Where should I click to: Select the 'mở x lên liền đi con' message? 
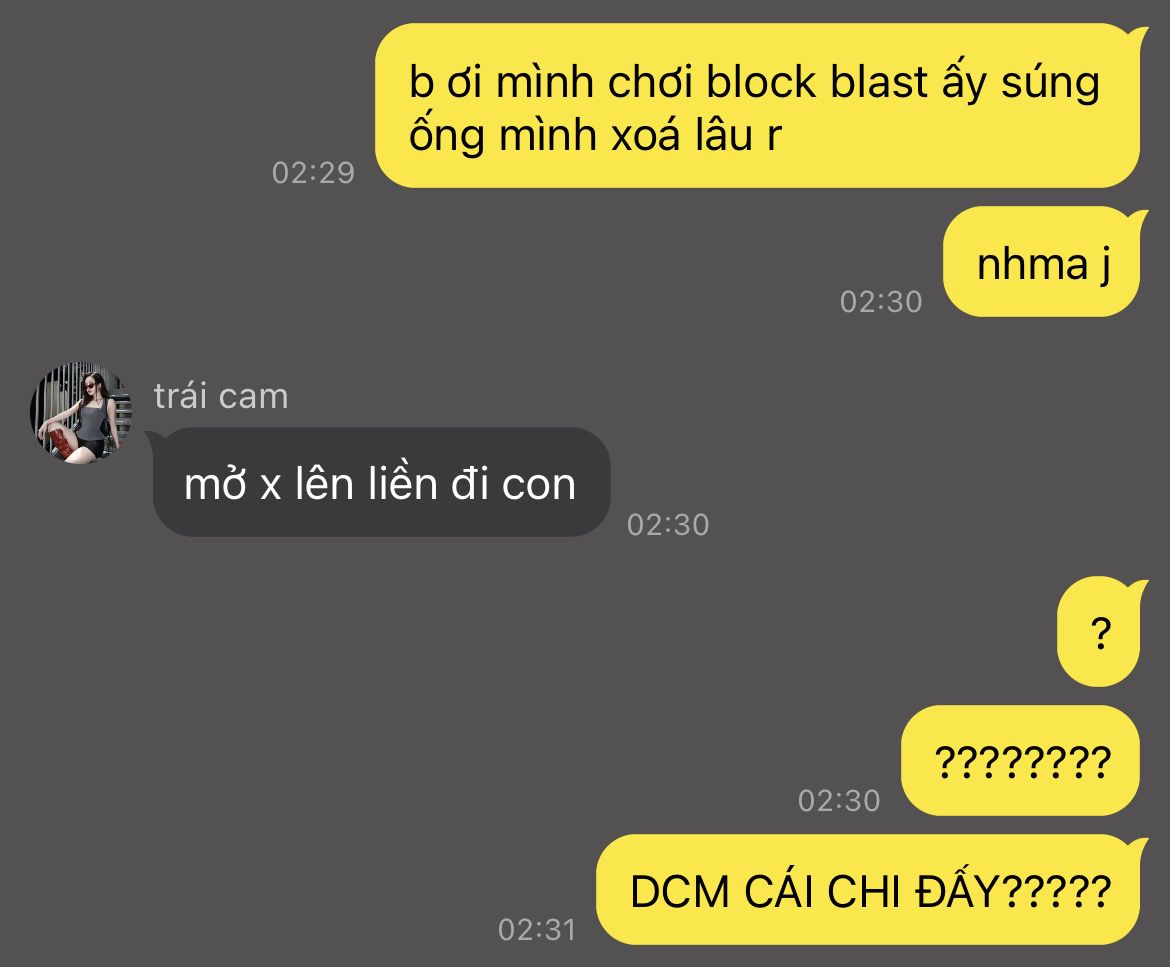381,482
